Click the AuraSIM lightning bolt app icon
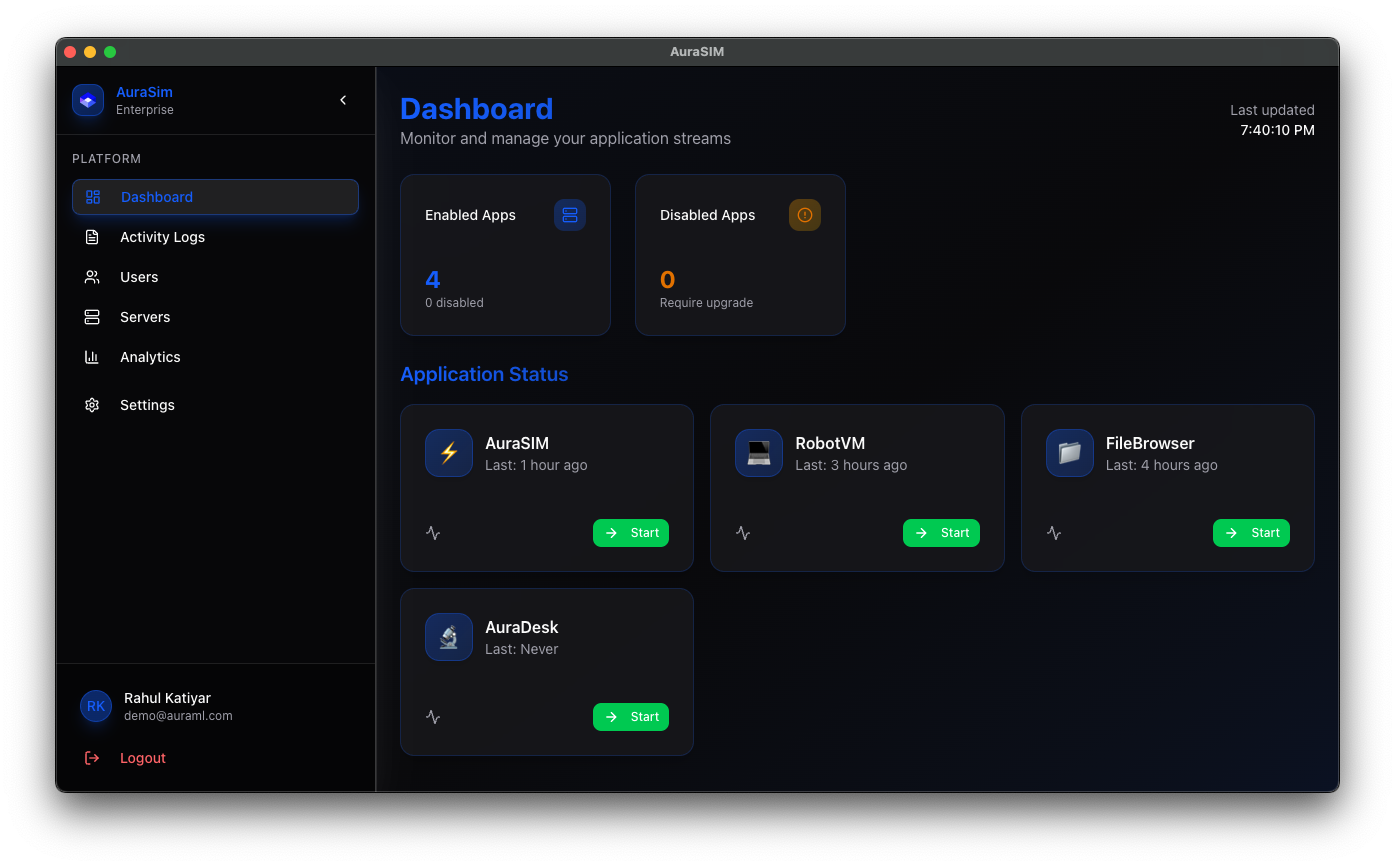 448,452
